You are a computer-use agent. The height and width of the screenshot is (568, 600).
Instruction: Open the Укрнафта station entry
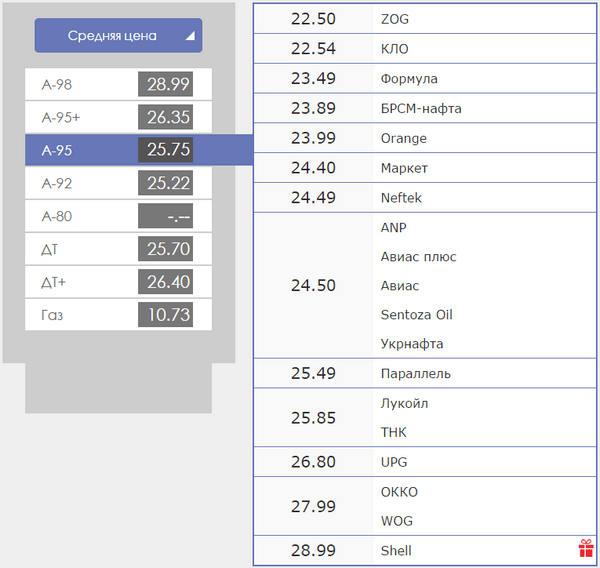411,344
